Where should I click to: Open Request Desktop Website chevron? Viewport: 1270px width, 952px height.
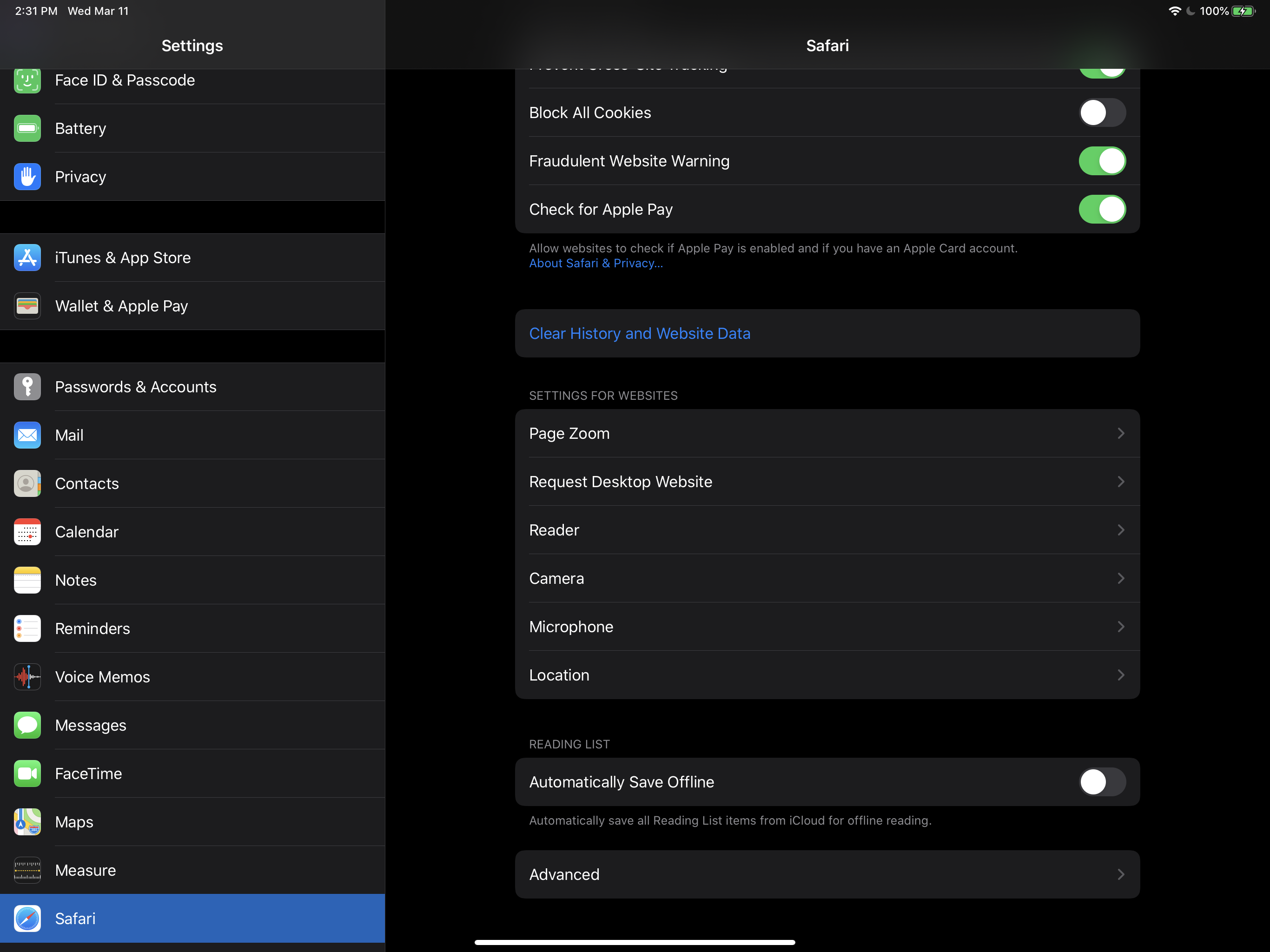click(x=1120, y=481)
